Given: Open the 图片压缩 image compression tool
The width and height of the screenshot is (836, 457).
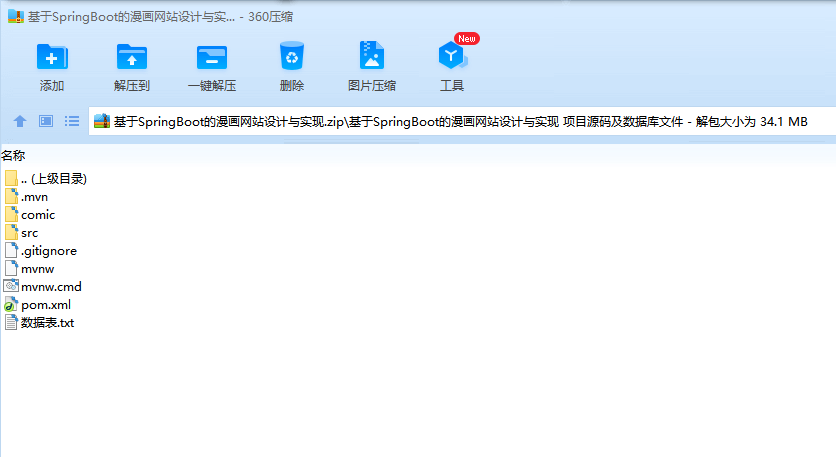Looking at the screenshot, I should (x=372, y=55).
